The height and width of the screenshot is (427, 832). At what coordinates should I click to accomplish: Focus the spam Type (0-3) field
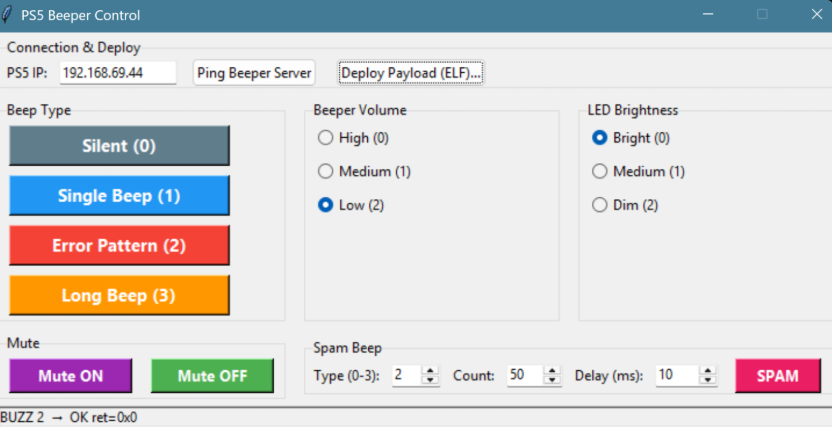pos(407,376)
